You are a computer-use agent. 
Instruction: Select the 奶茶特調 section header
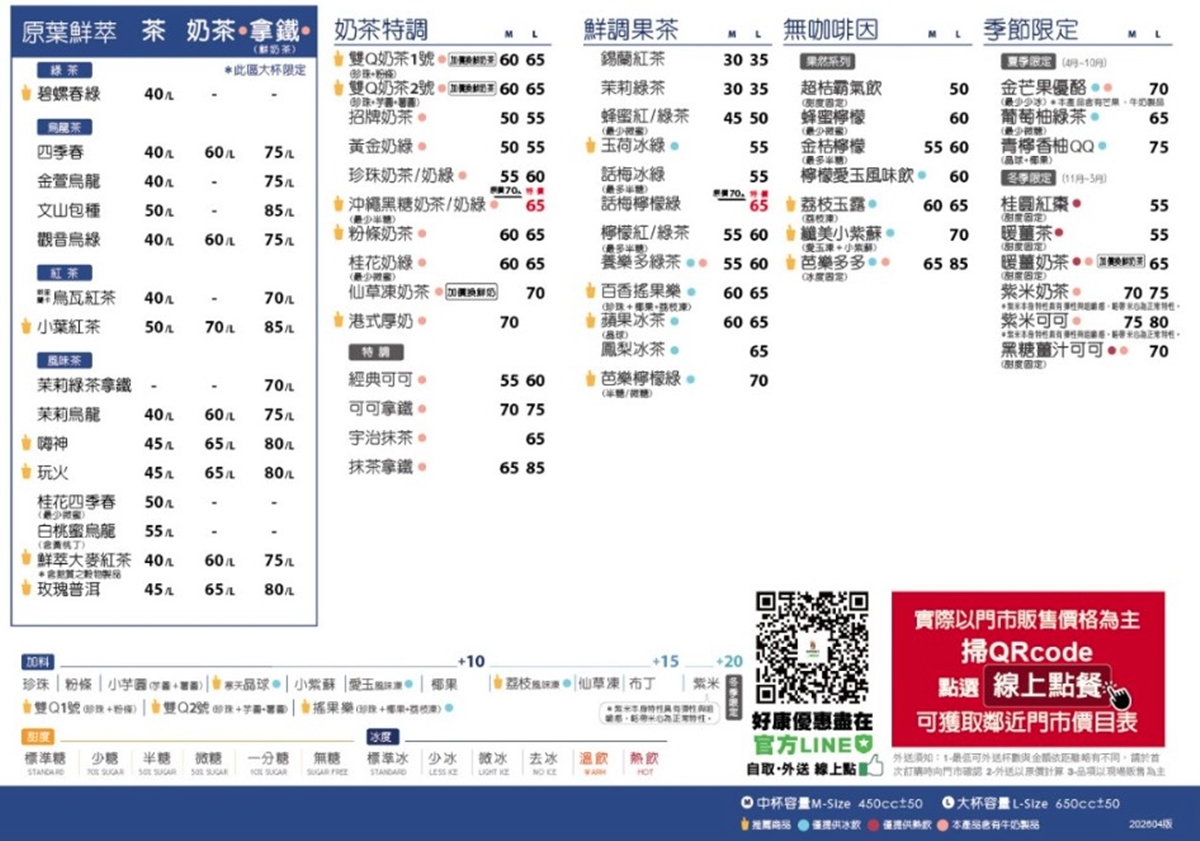[x=381, y=28]
